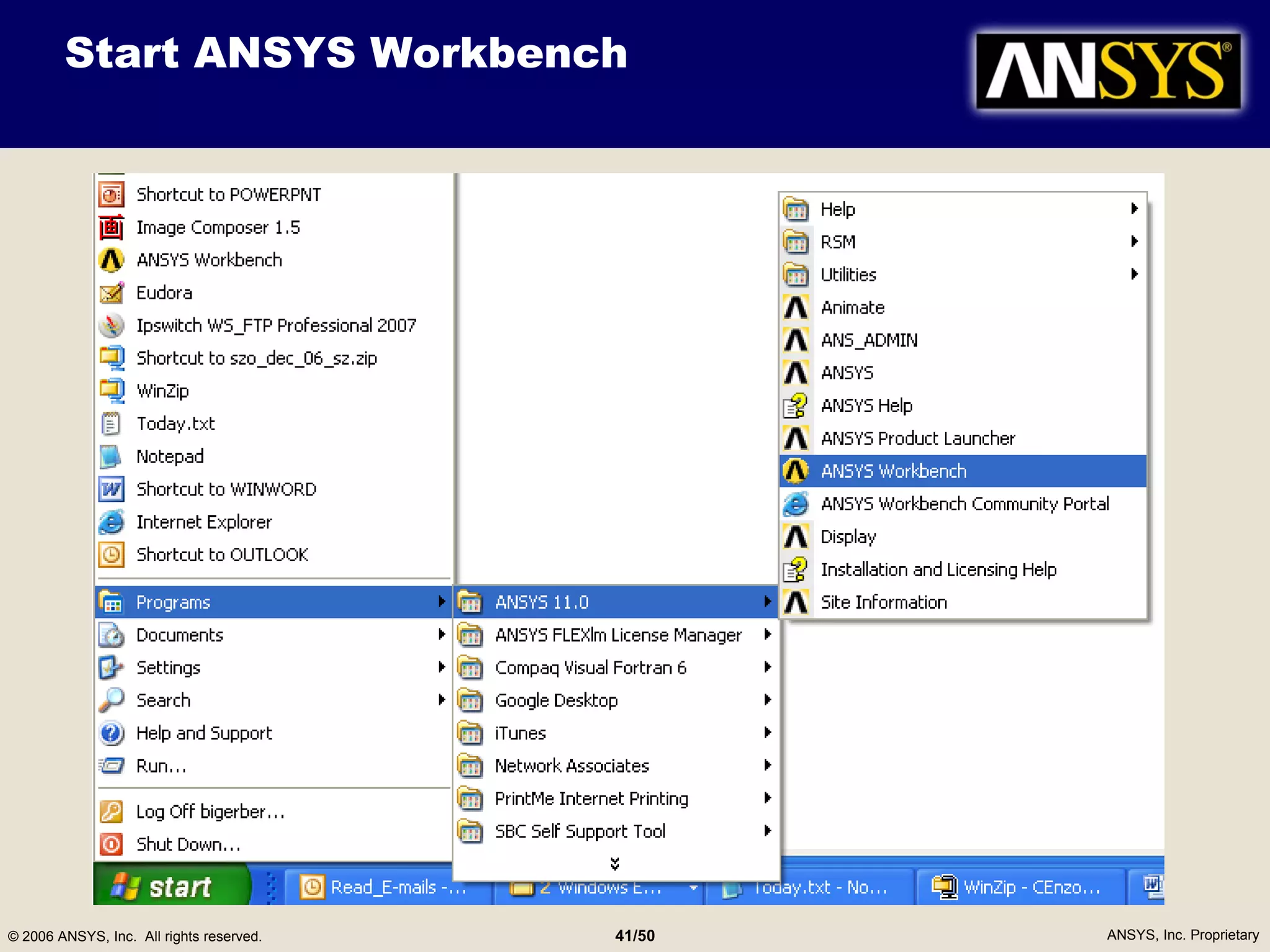Click the OUTLOOK shortcut clock icon
The width and height of the screenshot is (1270, 952).
pyautogui.click(x=112, y=555)
